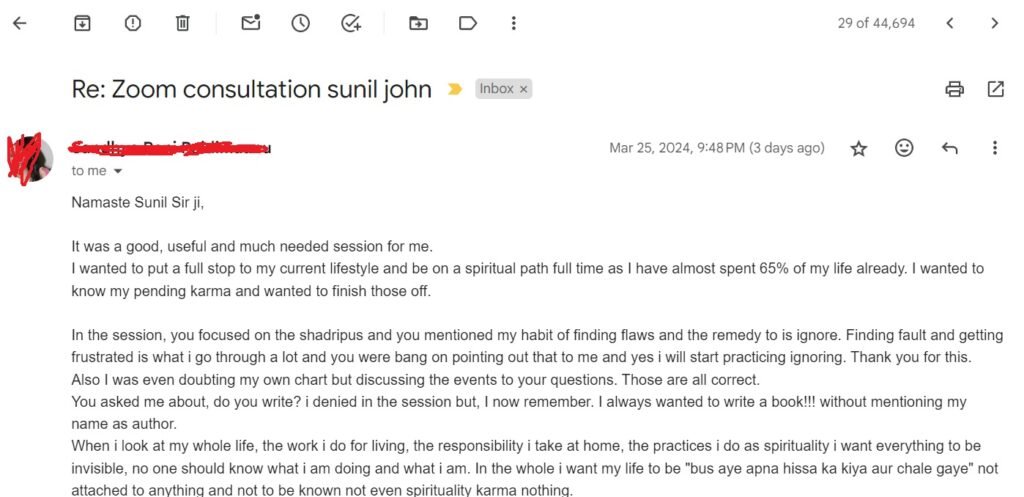Image resolution: width=1024 pixels, height=497 pixels.
Task: Remove the Inbox label from conversation
Action: tap(523, 89)
